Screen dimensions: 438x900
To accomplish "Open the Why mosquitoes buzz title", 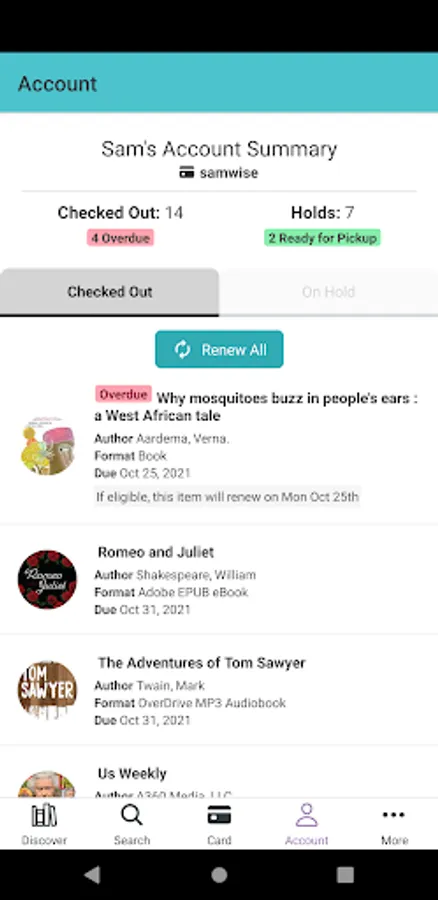I will coord(257,406).
